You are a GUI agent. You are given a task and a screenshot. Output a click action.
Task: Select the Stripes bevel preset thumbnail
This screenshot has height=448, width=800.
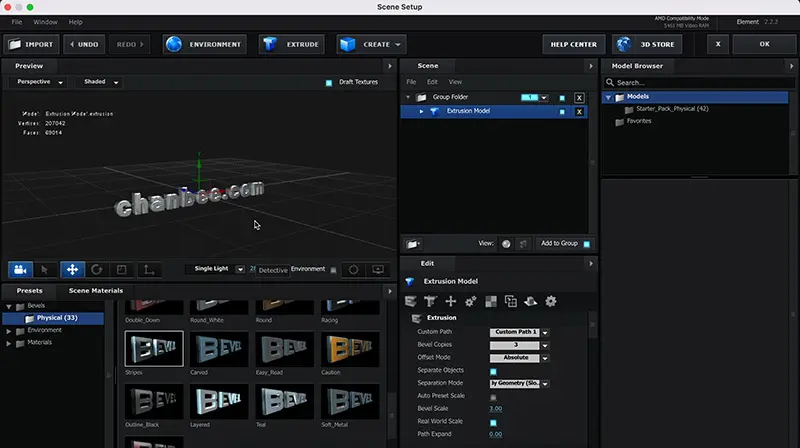coord(154,349)
